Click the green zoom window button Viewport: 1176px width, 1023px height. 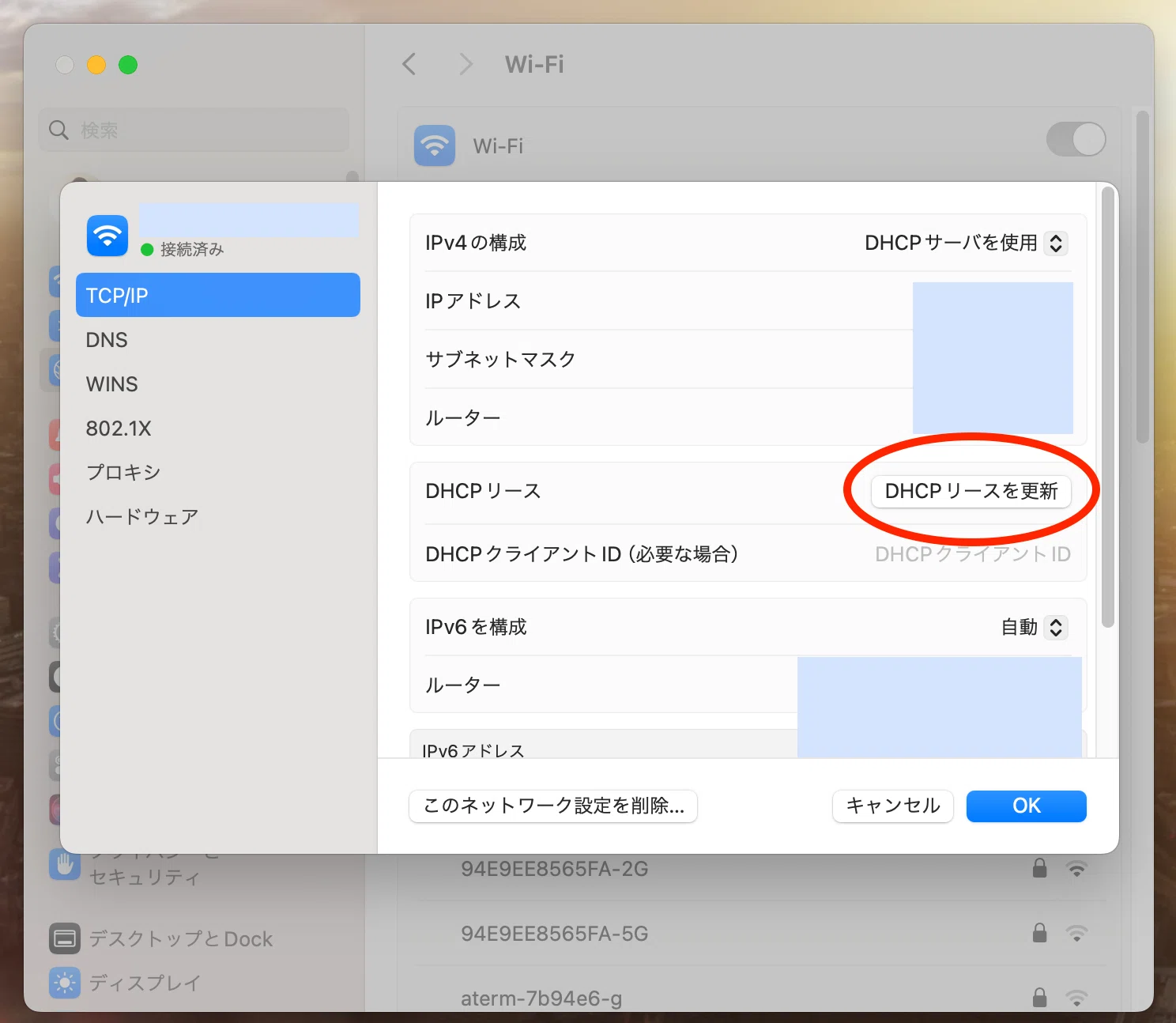(x=128, y=65)
